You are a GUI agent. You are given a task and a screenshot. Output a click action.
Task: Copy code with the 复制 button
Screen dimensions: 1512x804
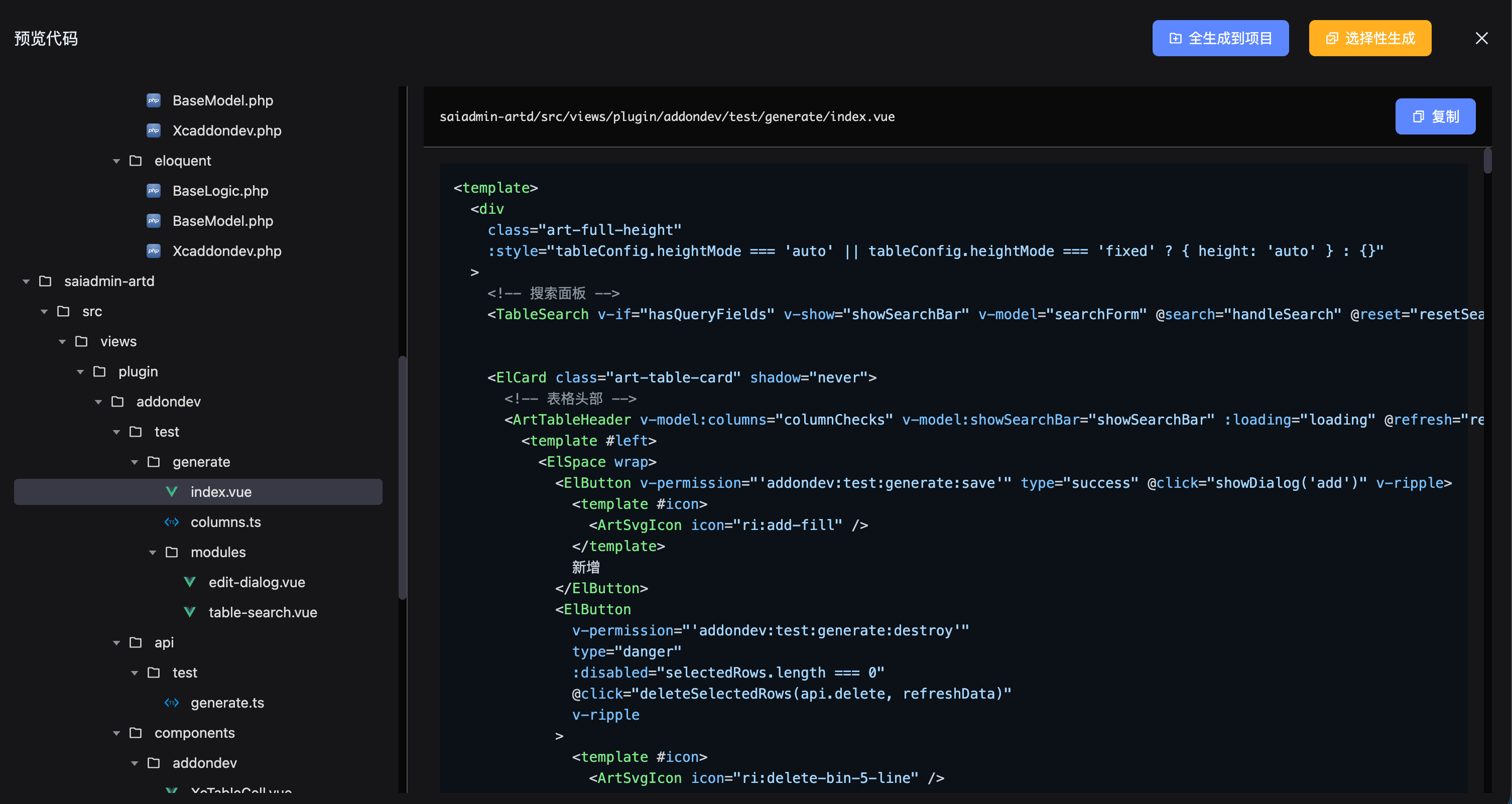(x=1435, y=116)
